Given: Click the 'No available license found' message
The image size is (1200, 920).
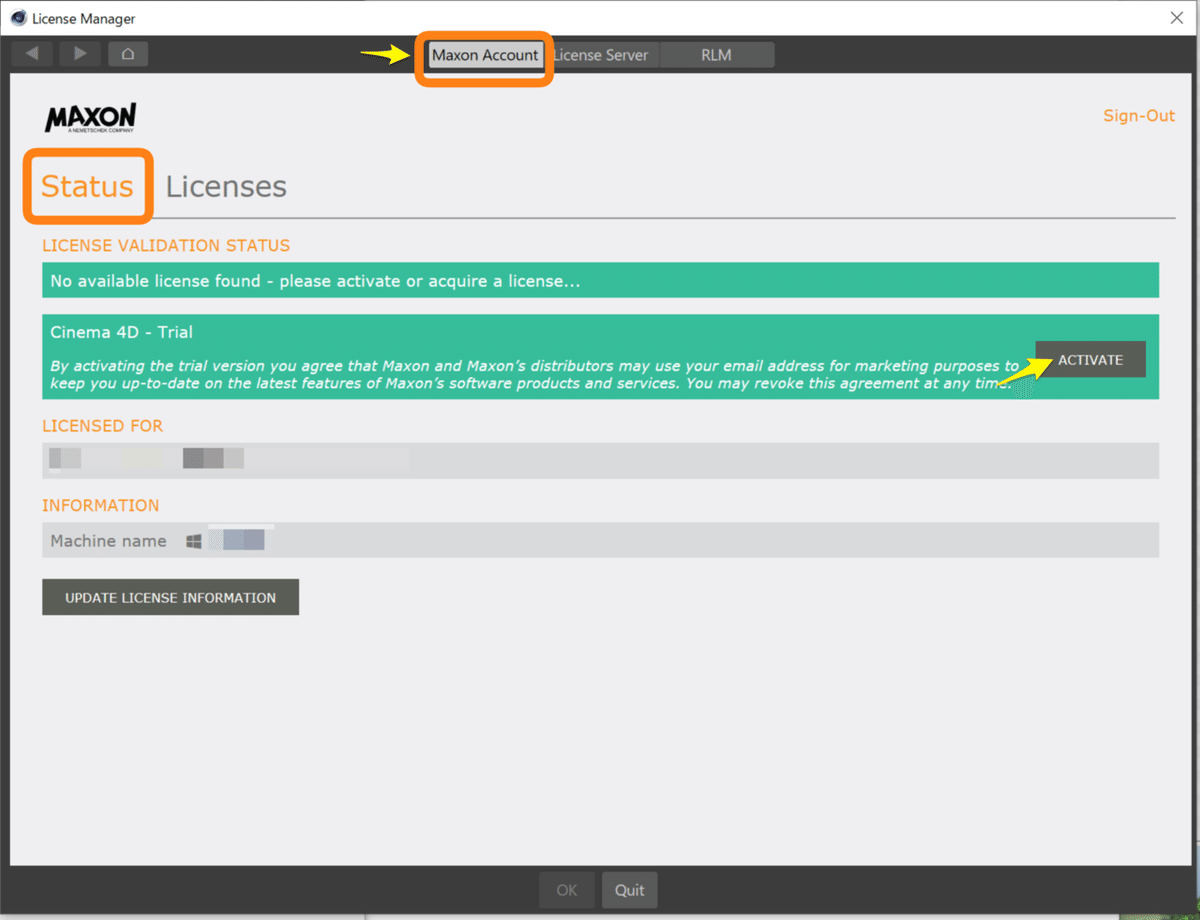Looking at the screenshot, I should click(600, 281).
